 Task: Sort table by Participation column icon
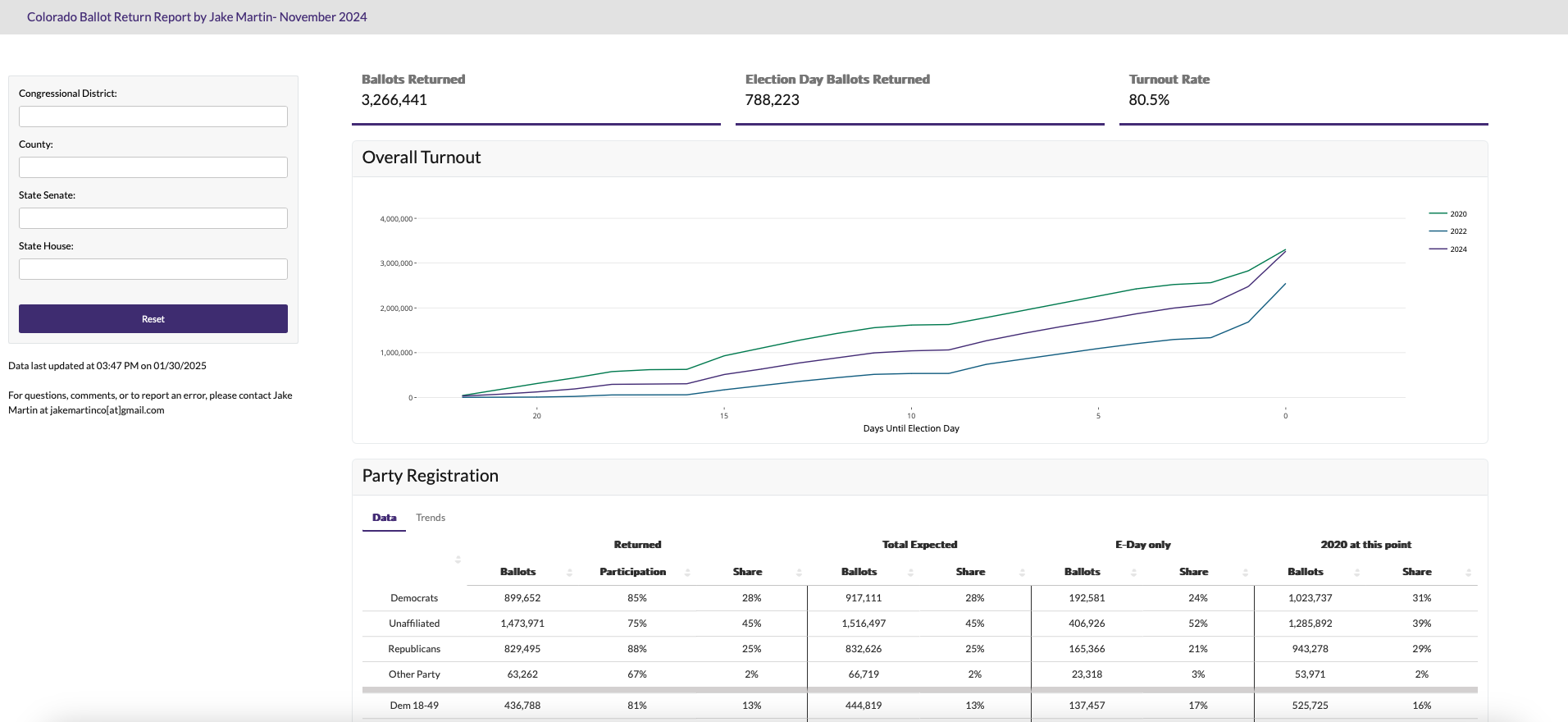tap(687, 572)
